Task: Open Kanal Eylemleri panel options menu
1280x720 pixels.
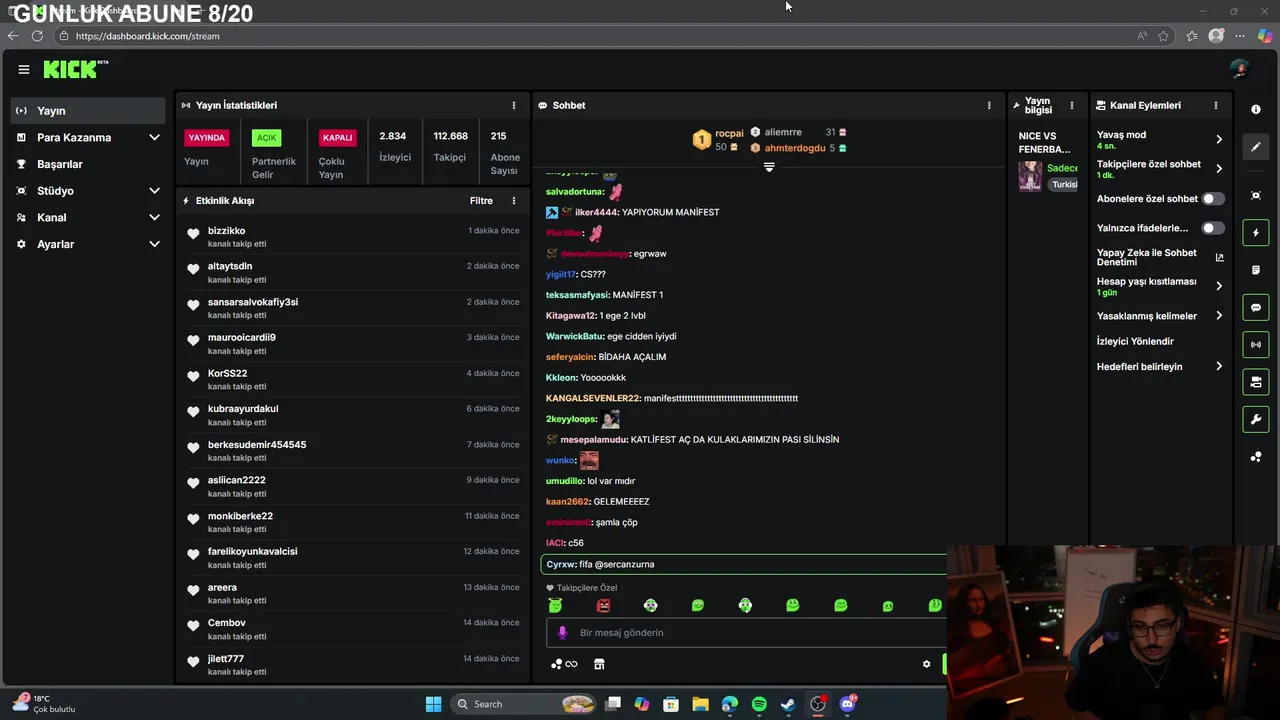Action: (x=1216, y=105)
